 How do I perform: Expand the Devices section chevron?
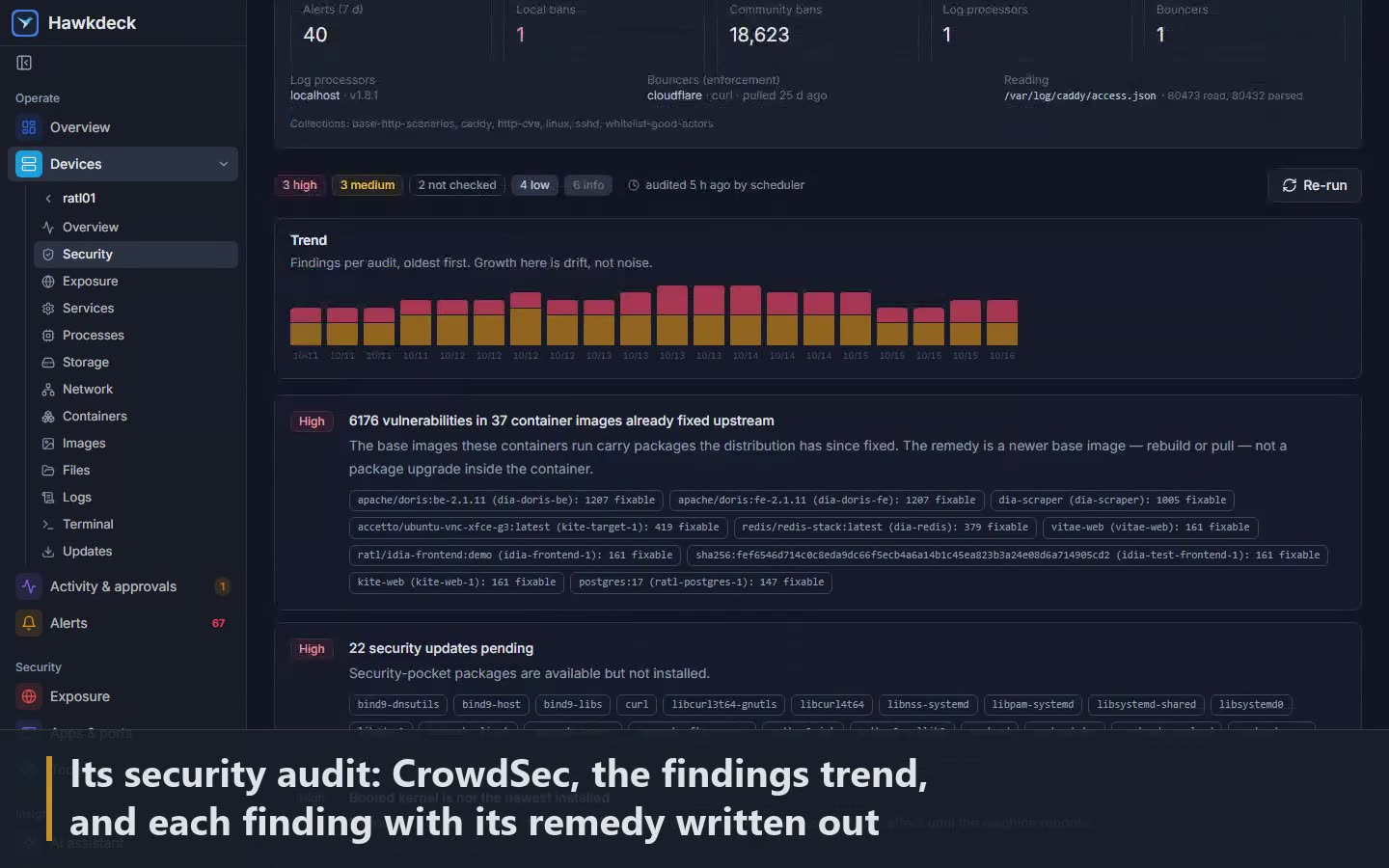(224, 164)
